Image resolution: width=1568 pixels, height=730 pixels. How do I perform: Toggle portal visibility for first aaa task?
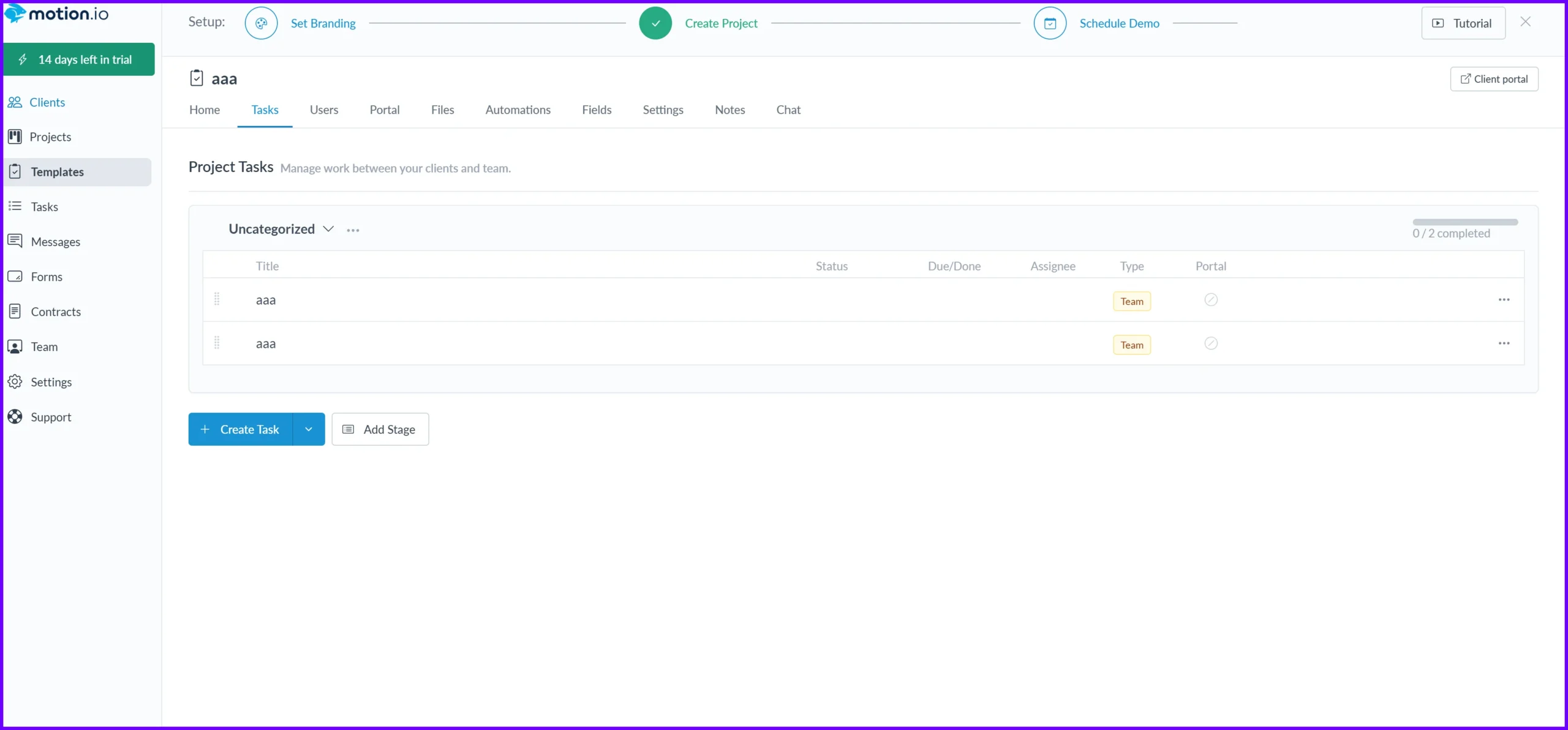tap(1210, 299)
